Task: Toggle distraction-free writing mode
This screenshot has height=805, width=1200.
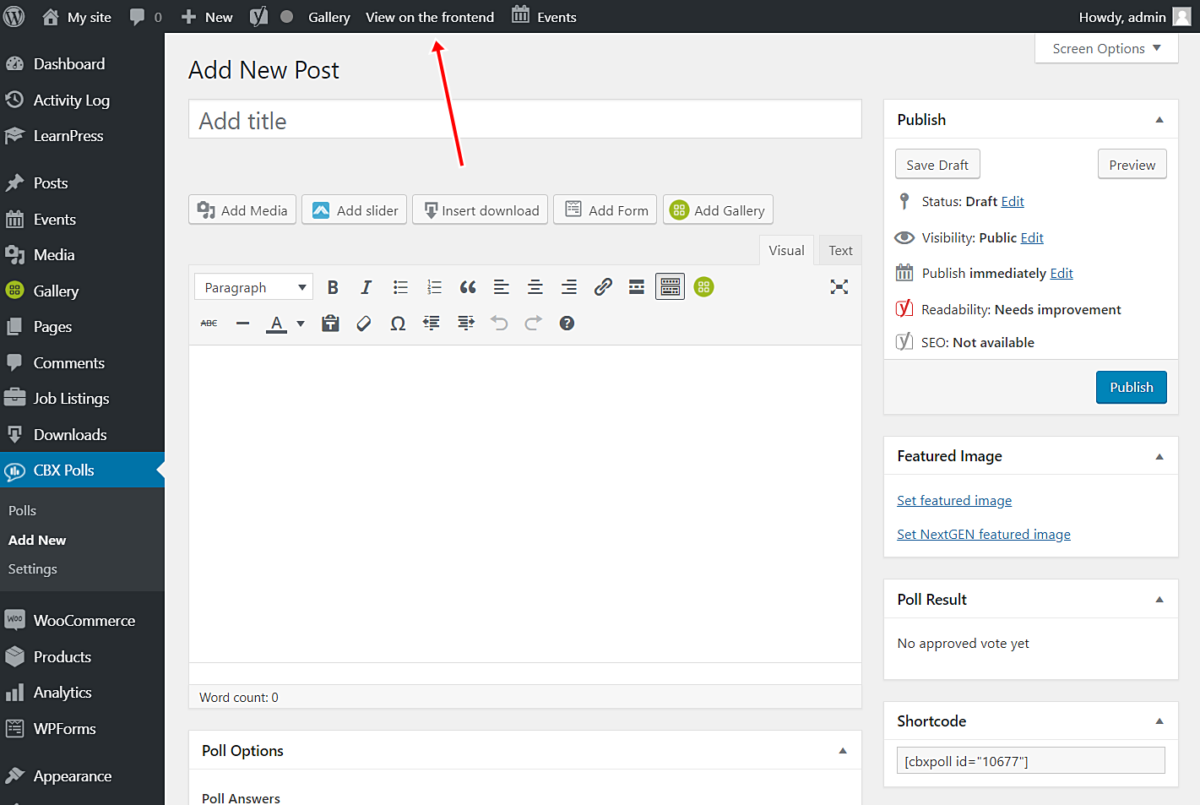Action: coord(838,287)
